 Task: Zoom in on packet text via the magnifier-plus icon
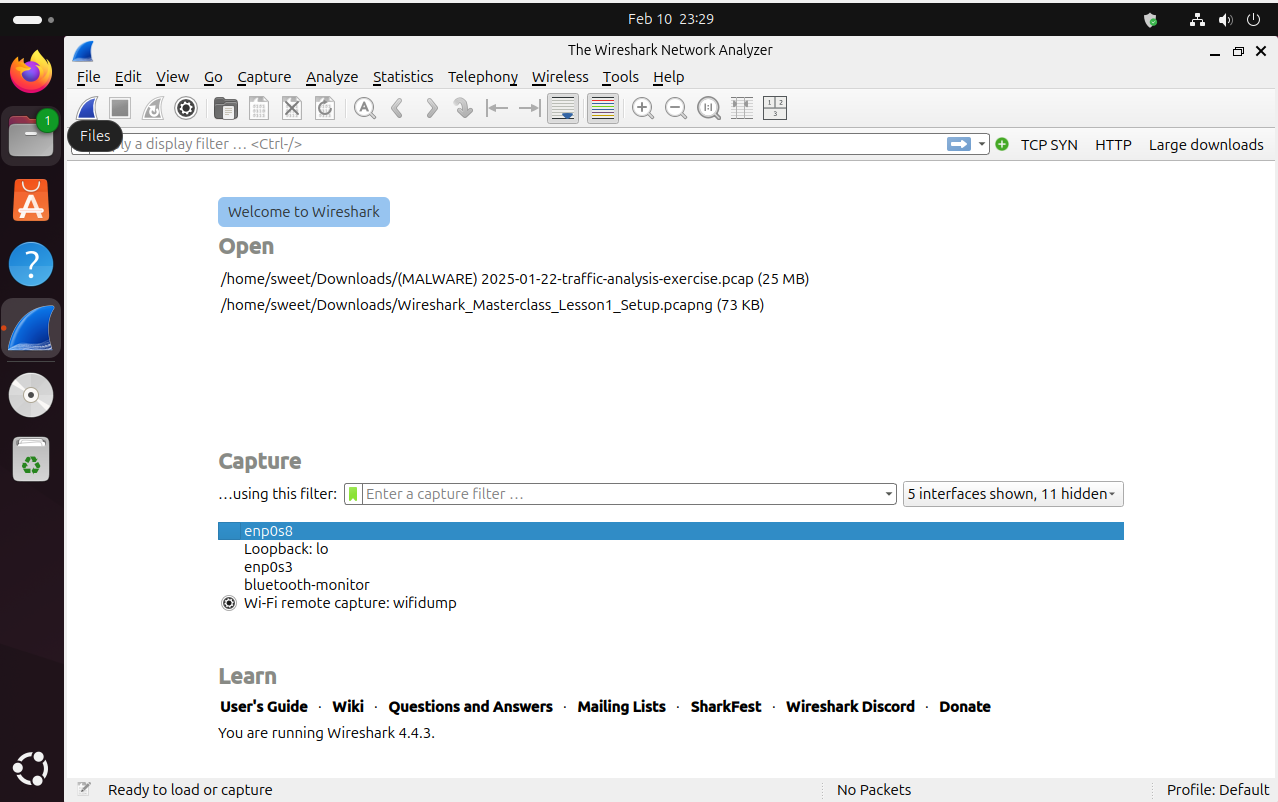(643, 108)
